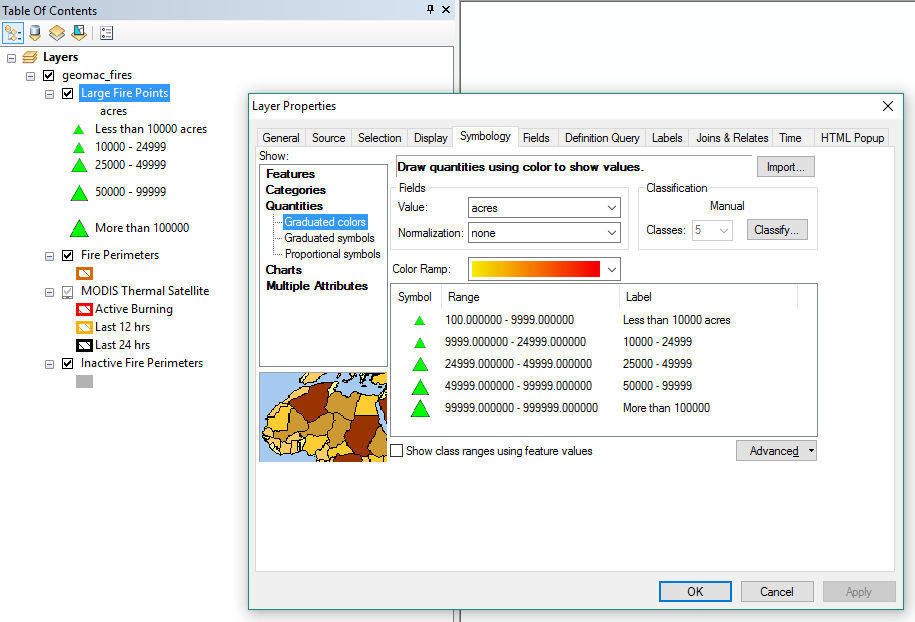Click the yellow-to-red color ramp bar
The height and width of the screenshot is (622, 915).
[x=536, y=269]
